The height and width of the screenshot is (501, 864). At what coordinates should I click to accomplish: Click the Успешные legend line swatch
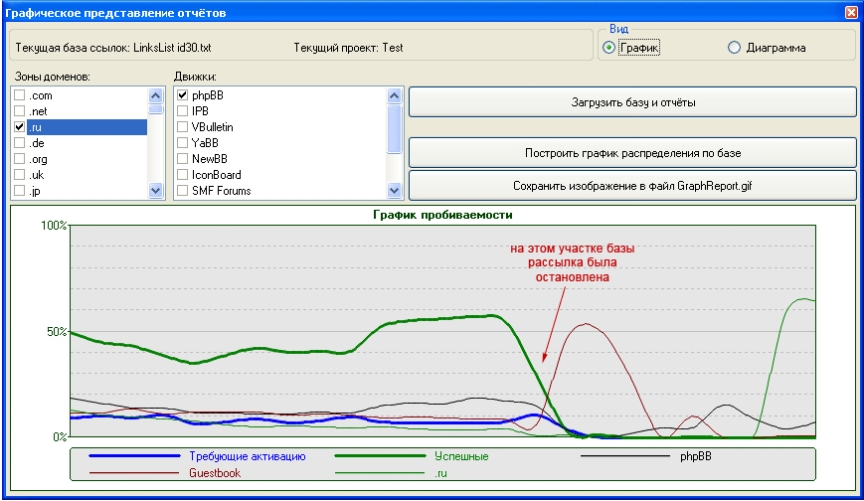tap(380, 456)
